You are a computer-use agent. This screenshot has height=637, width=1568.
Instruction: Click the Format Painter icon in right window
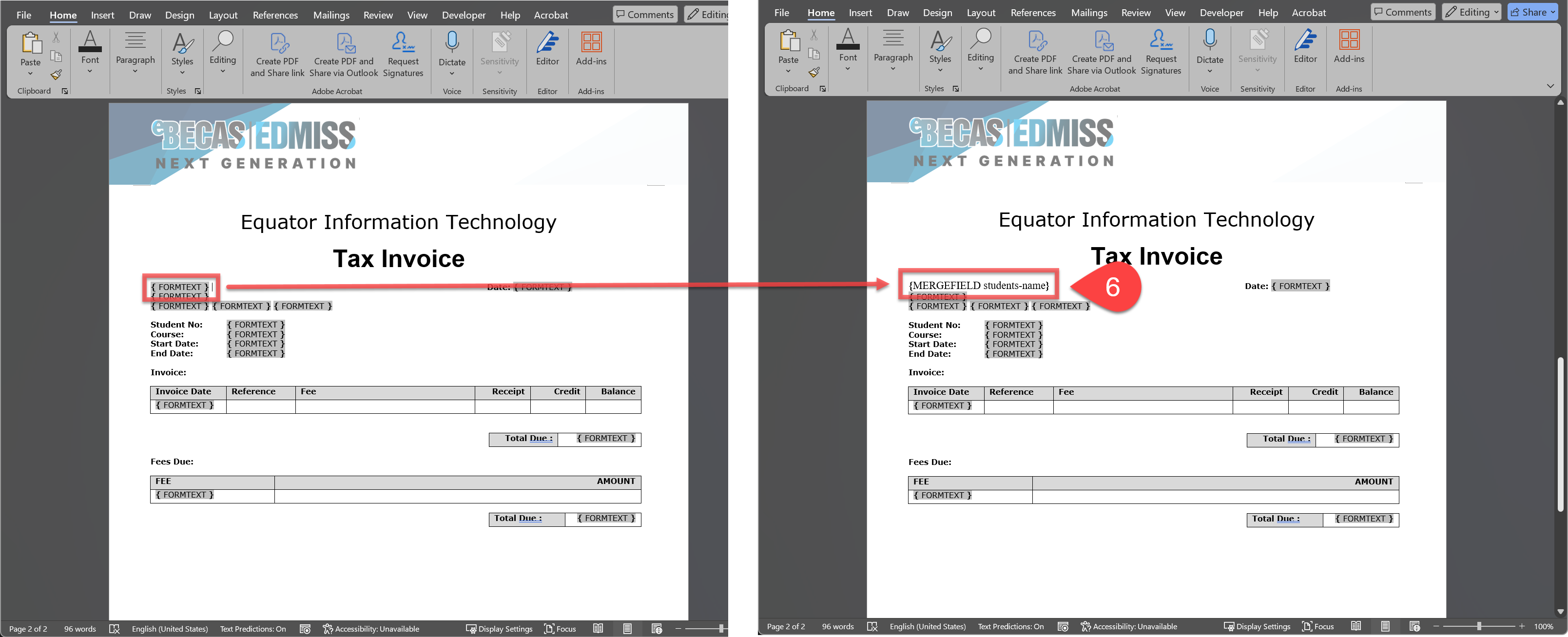814,73
